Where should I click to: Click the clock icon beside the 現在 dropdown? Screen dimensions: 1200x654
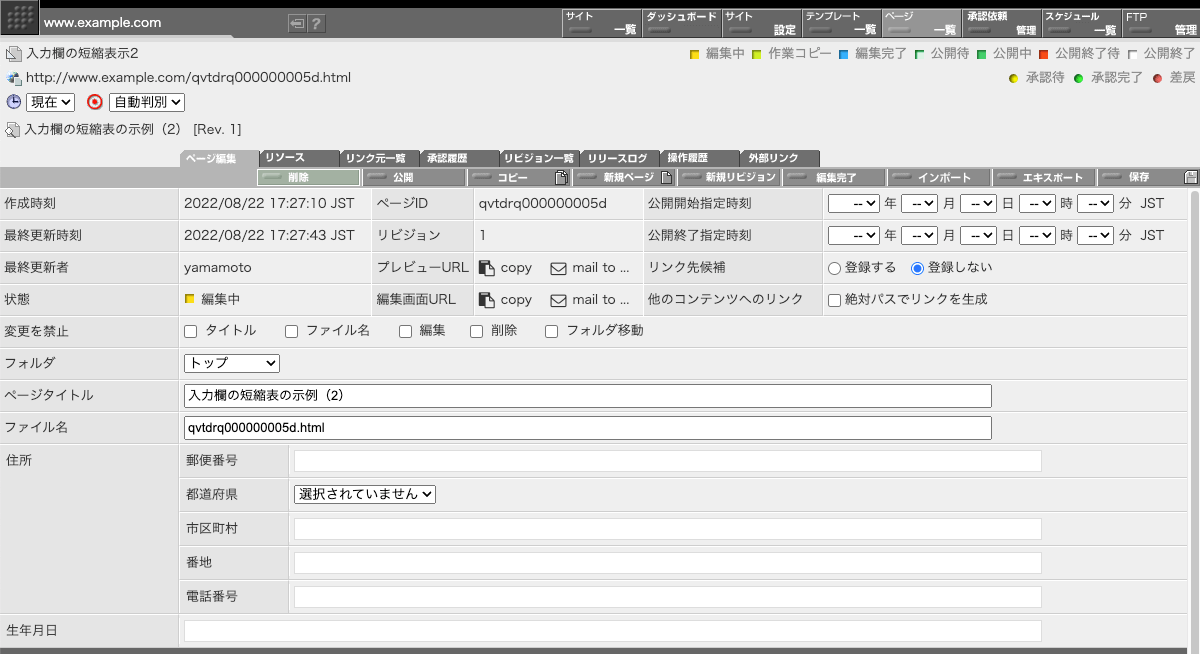[12, 102]
